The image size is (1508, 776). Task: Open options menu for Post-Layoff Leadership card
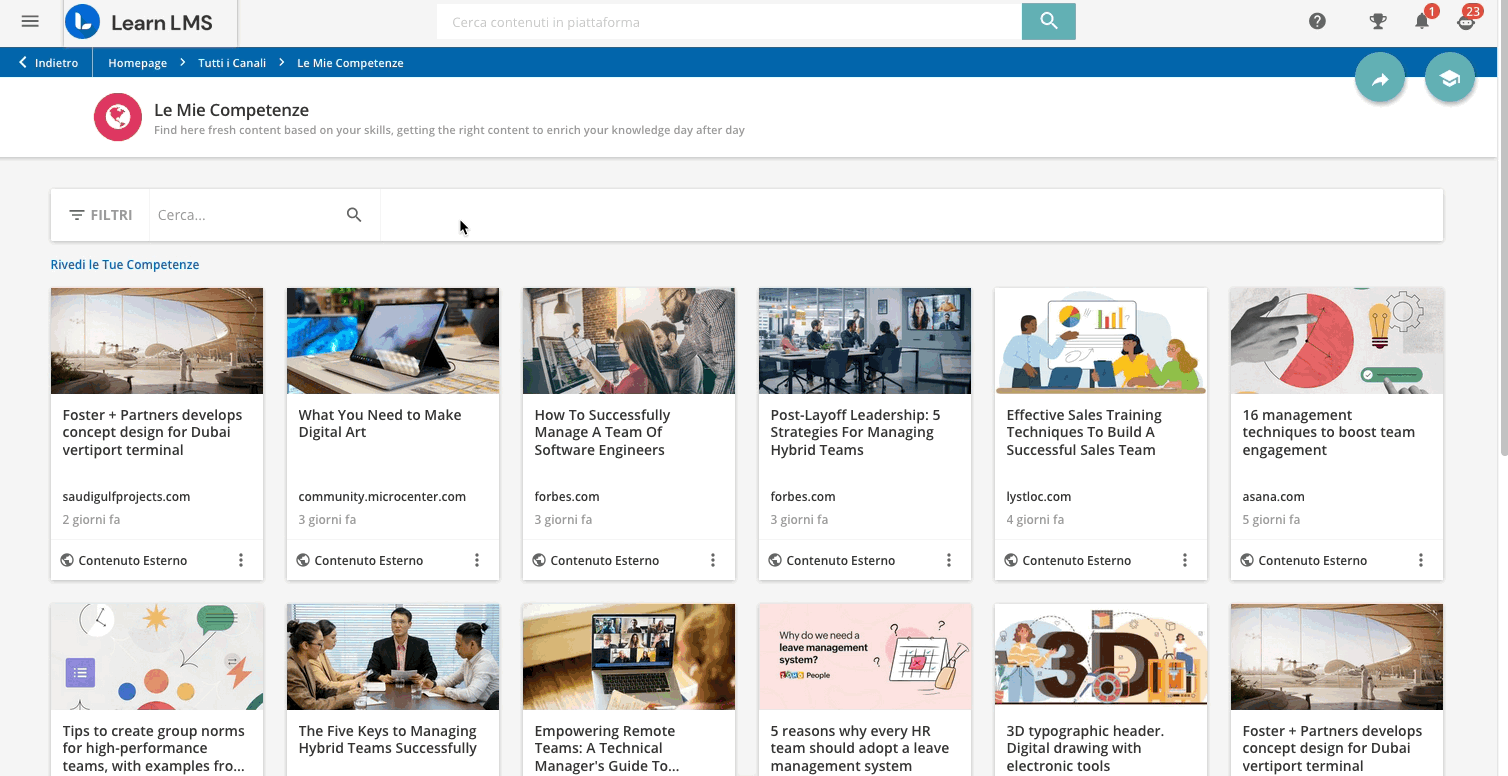coord(949,560)
